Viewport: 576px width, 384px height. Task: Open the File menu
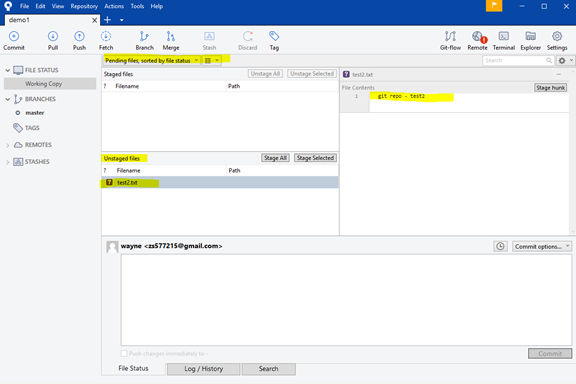pos(24,6)
